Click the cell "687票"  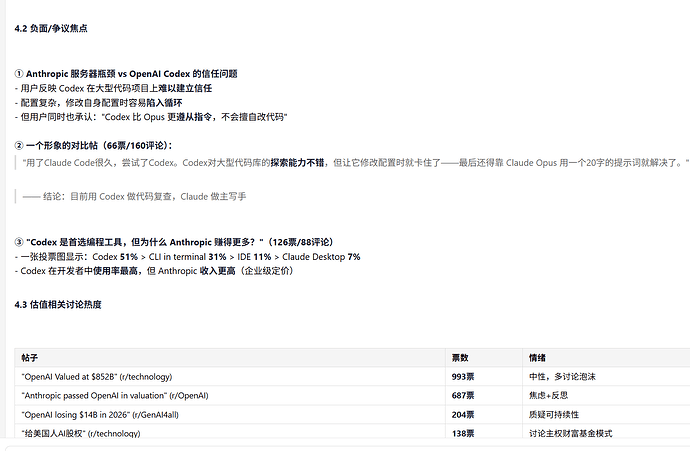pyautogui.click(x=484, y=396)
